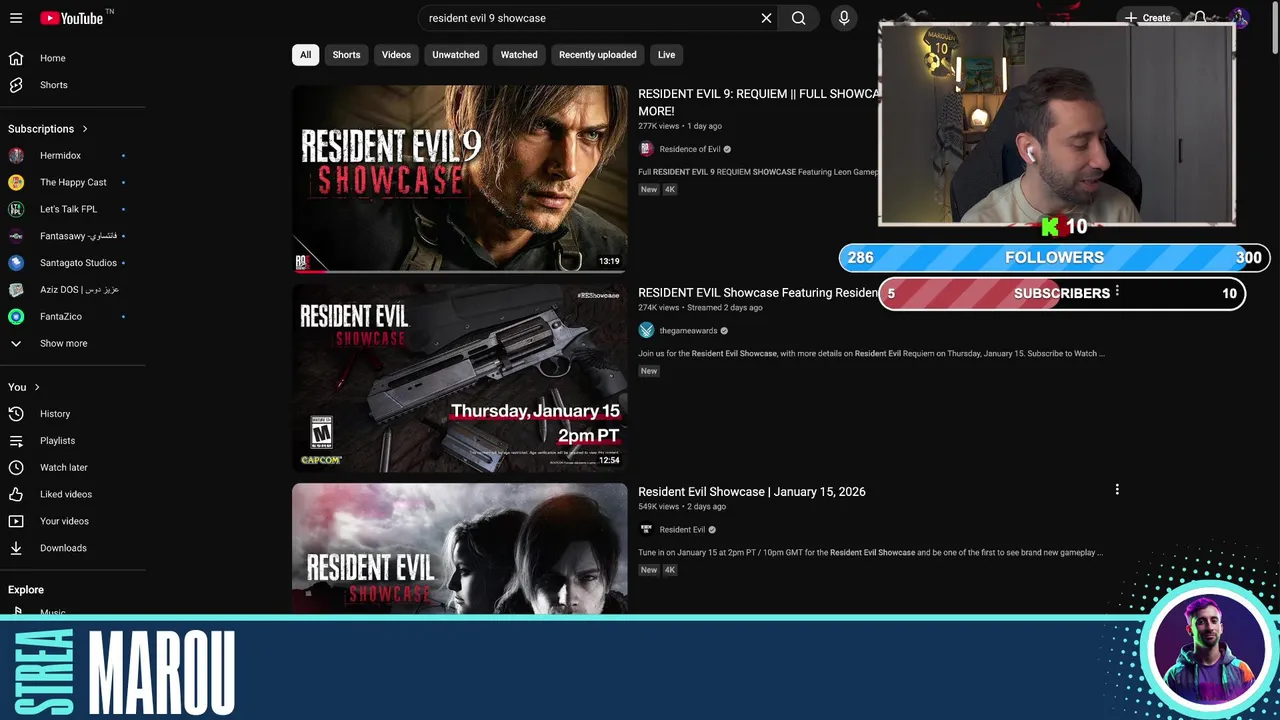Open the Create button
Screen dimensions: 1280x720
click(1148, 18)
